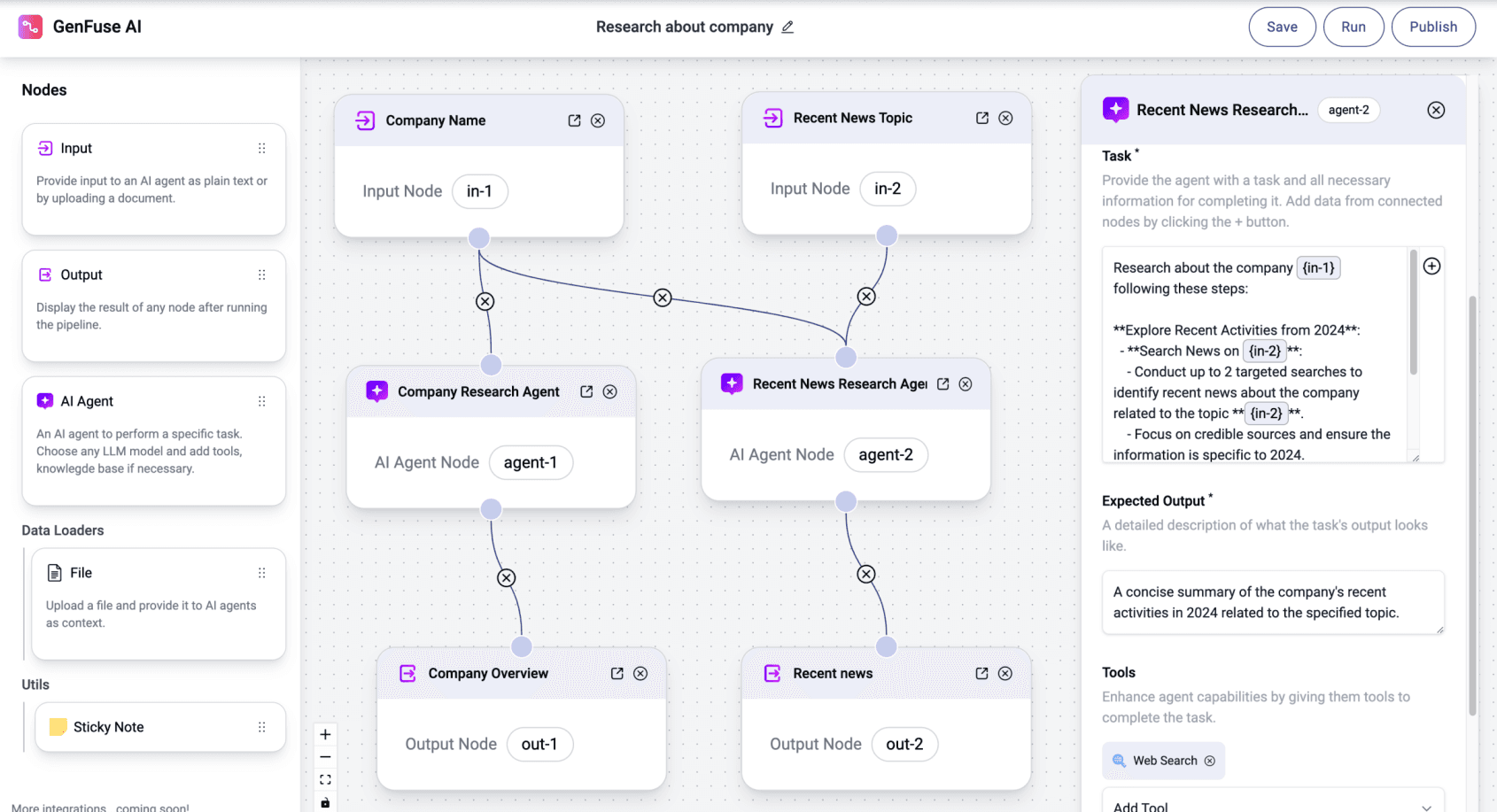Remove edge from agent-2 to Recent news
The image size is (1497, 812).
[x=866, y=574]
